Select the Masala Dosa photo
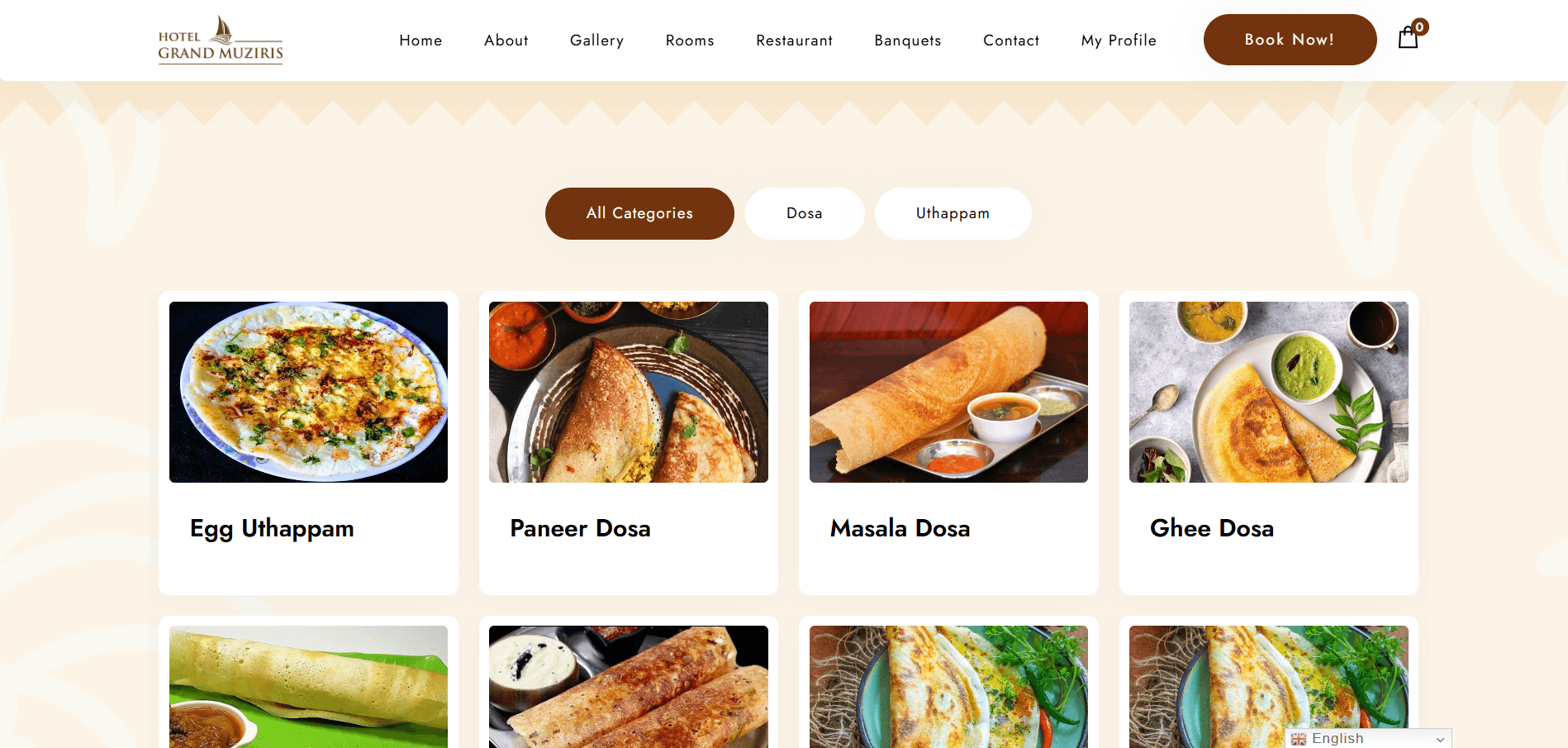Image resolution: width=1568 pixels, height=748 pixels. (x=948, y=392)
